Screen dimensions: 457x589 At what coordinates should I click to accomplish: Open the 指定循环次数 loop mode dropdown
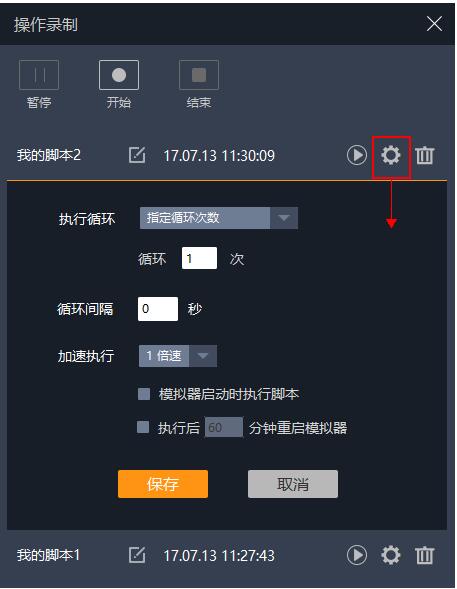click(219, 218)
